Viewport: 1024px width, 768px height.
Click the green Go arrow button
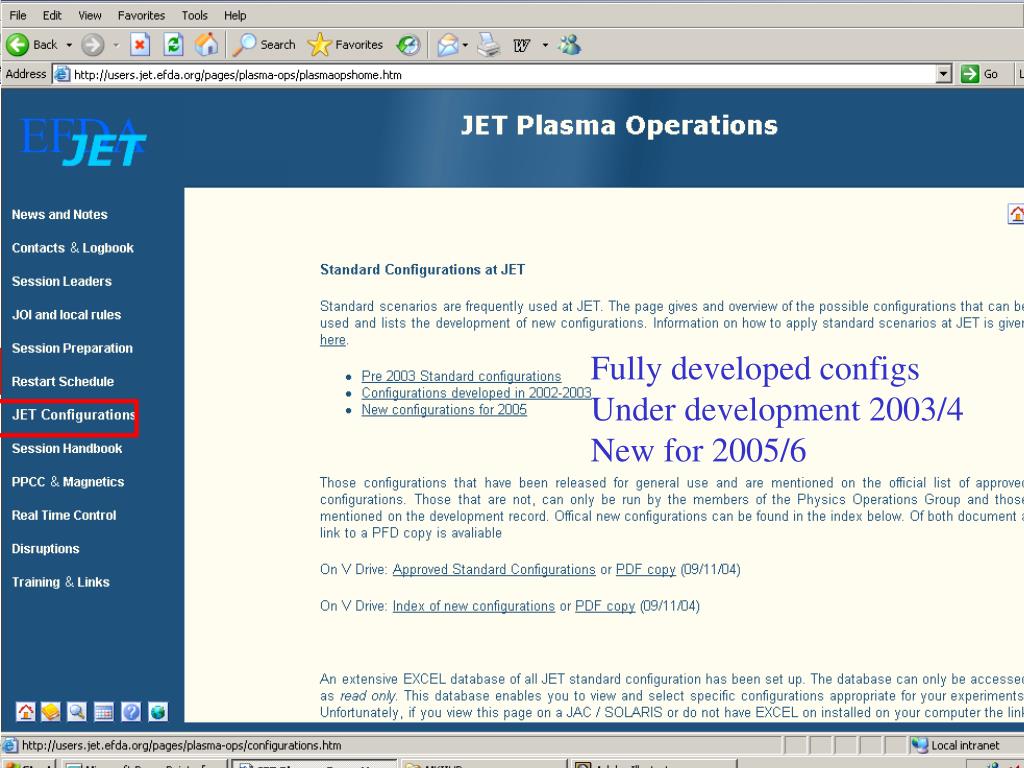tap(970, 74)
